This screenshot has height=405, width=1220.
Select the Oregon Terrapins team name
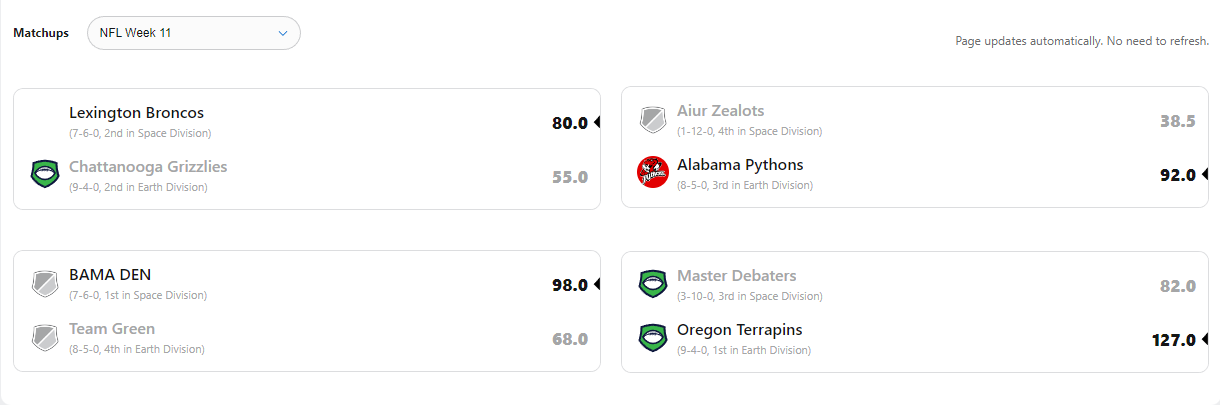(739, 330)
